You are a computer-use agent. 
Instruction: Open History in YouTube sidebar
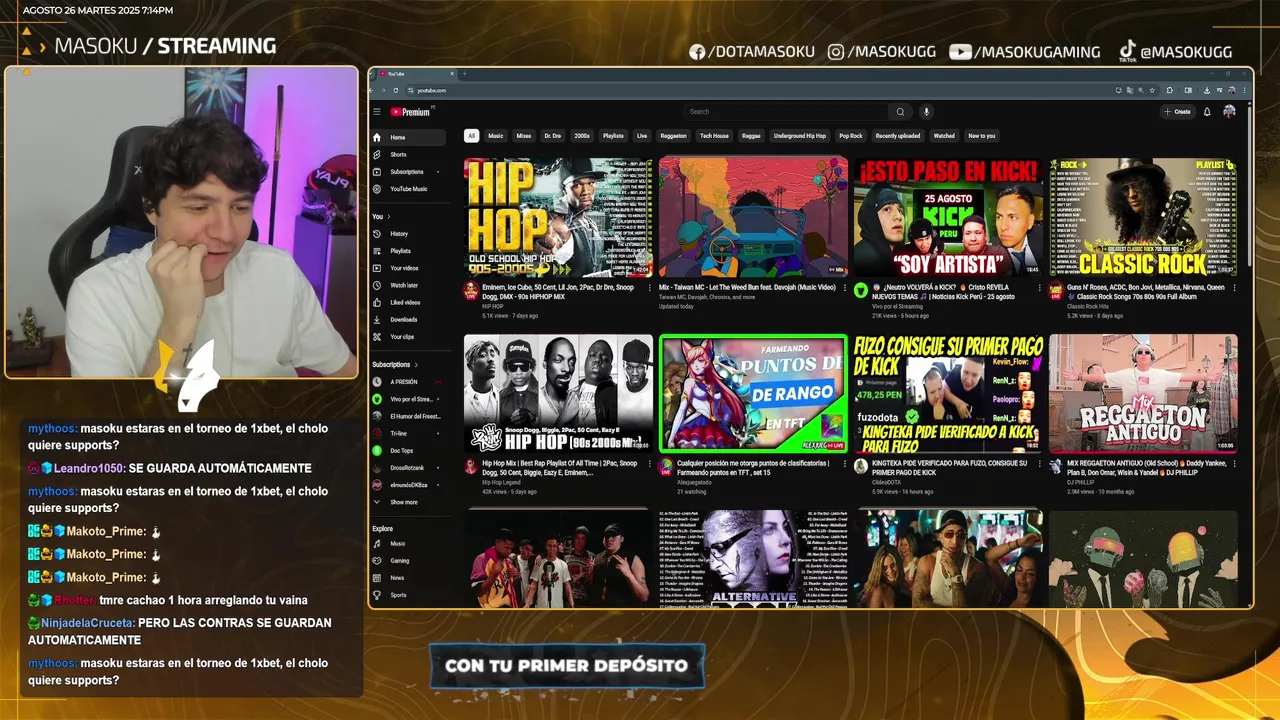408,234
